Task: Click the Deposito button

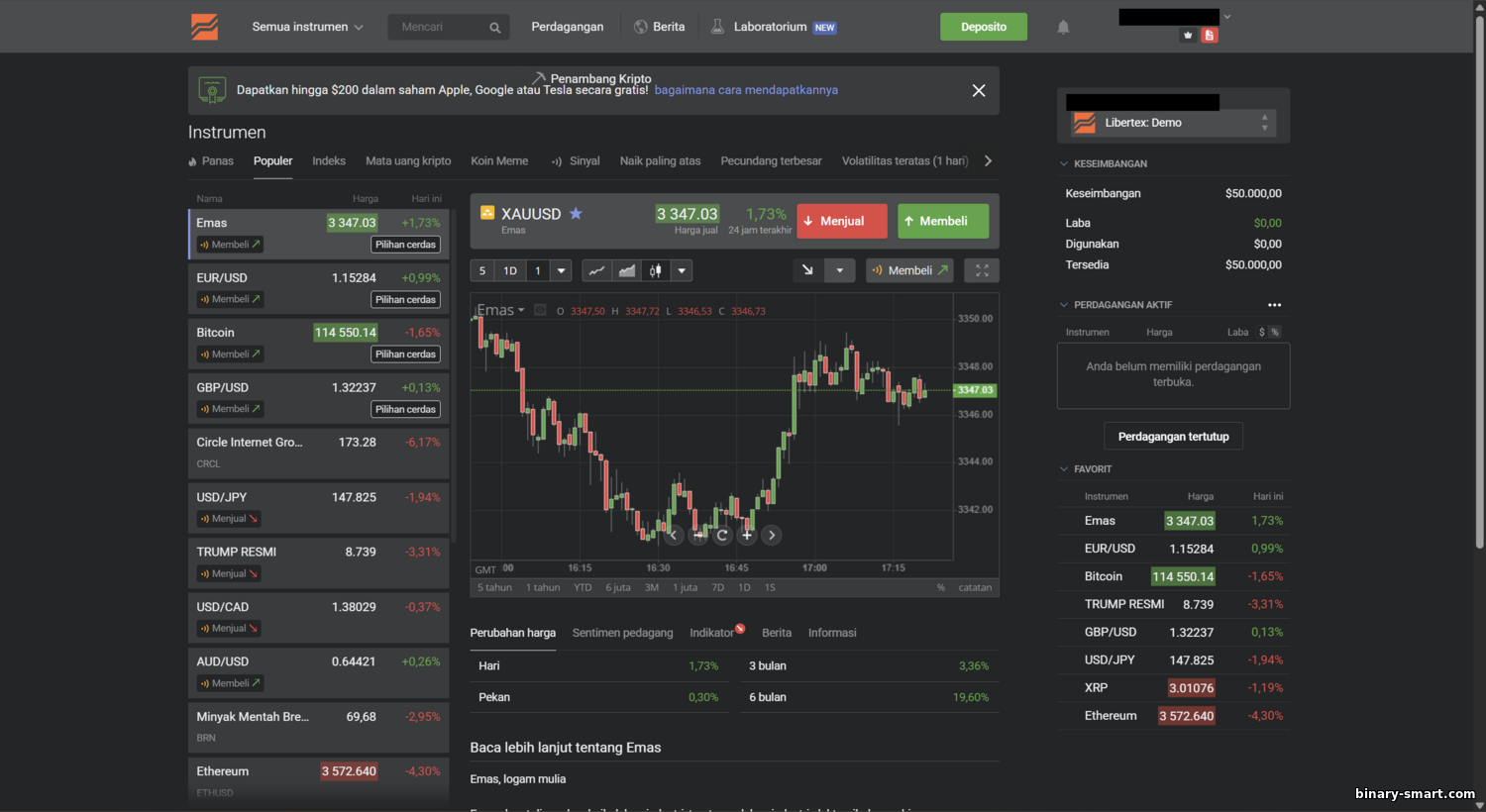Action: click(983, 27)
